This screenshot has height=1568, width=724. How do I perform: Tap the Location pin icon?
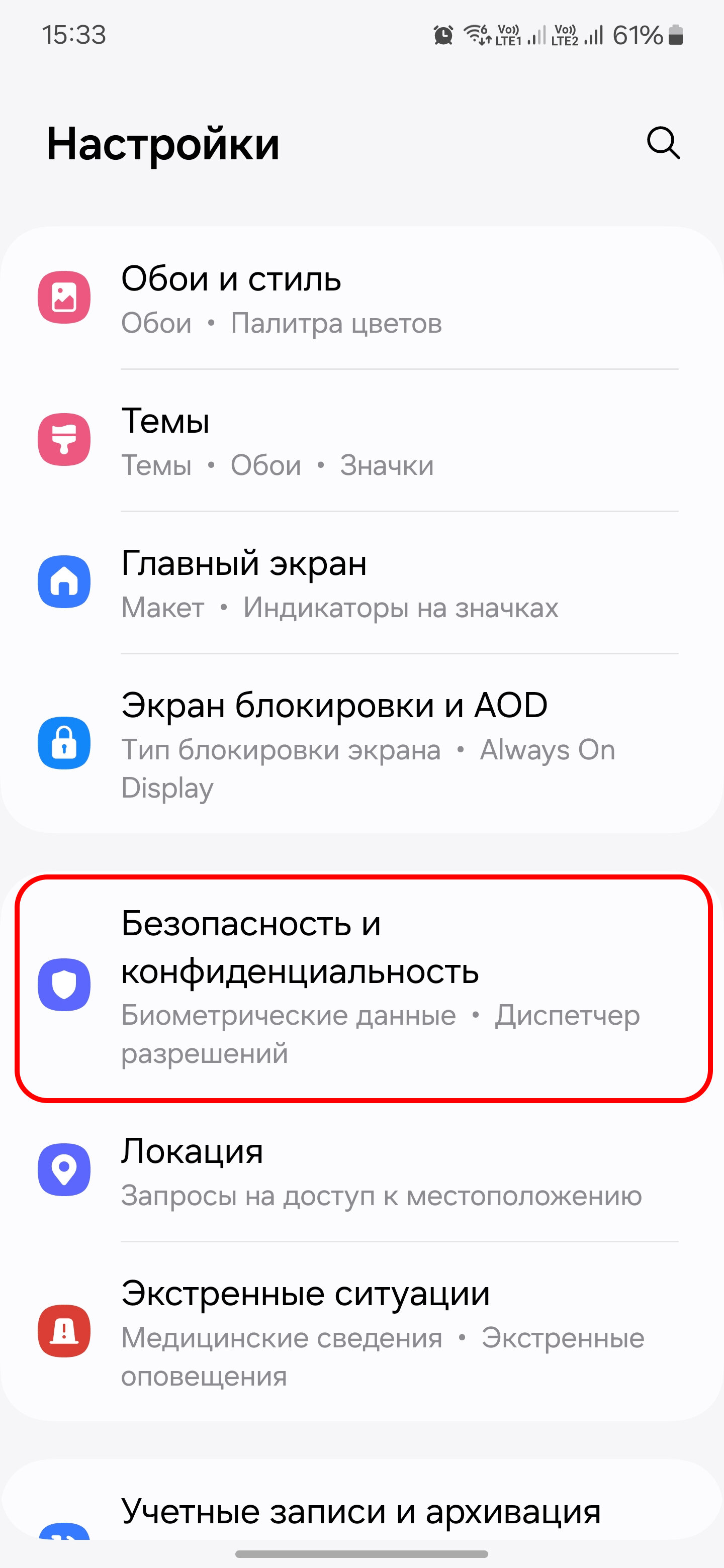[64, 1169]
